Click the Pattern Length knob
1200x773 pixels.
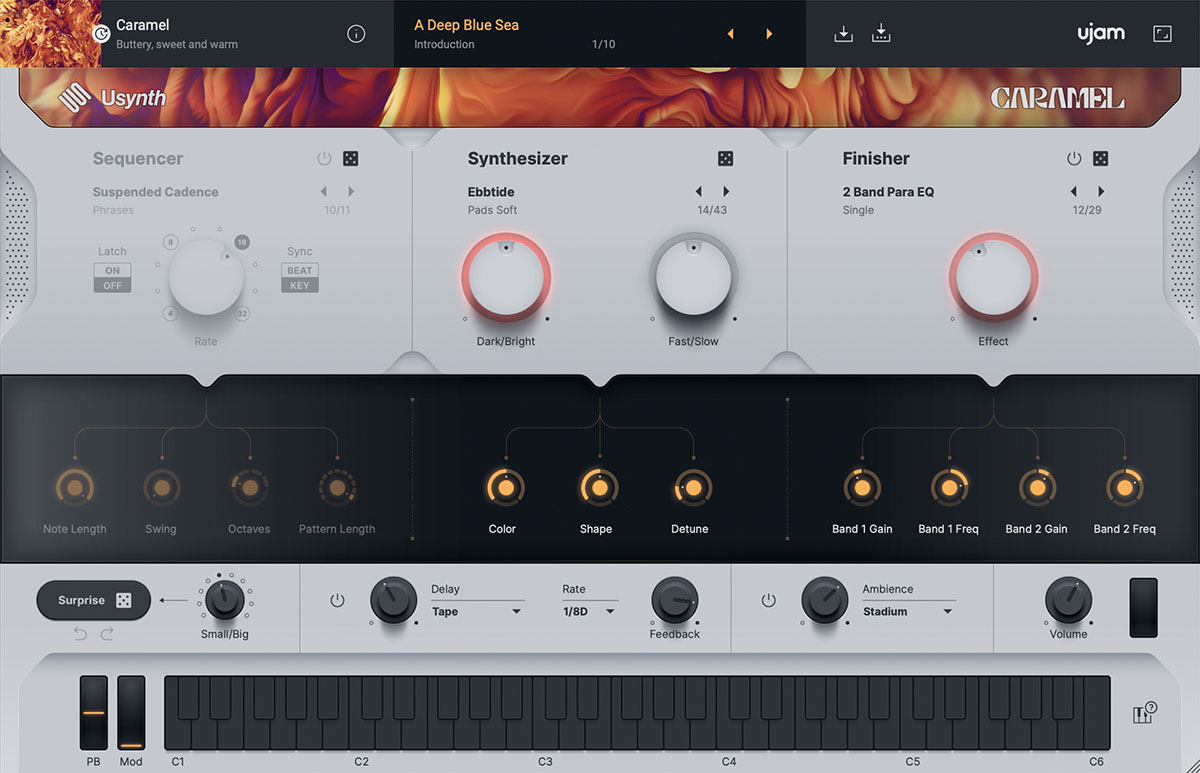pyautogui.click(x=337, y=488)
